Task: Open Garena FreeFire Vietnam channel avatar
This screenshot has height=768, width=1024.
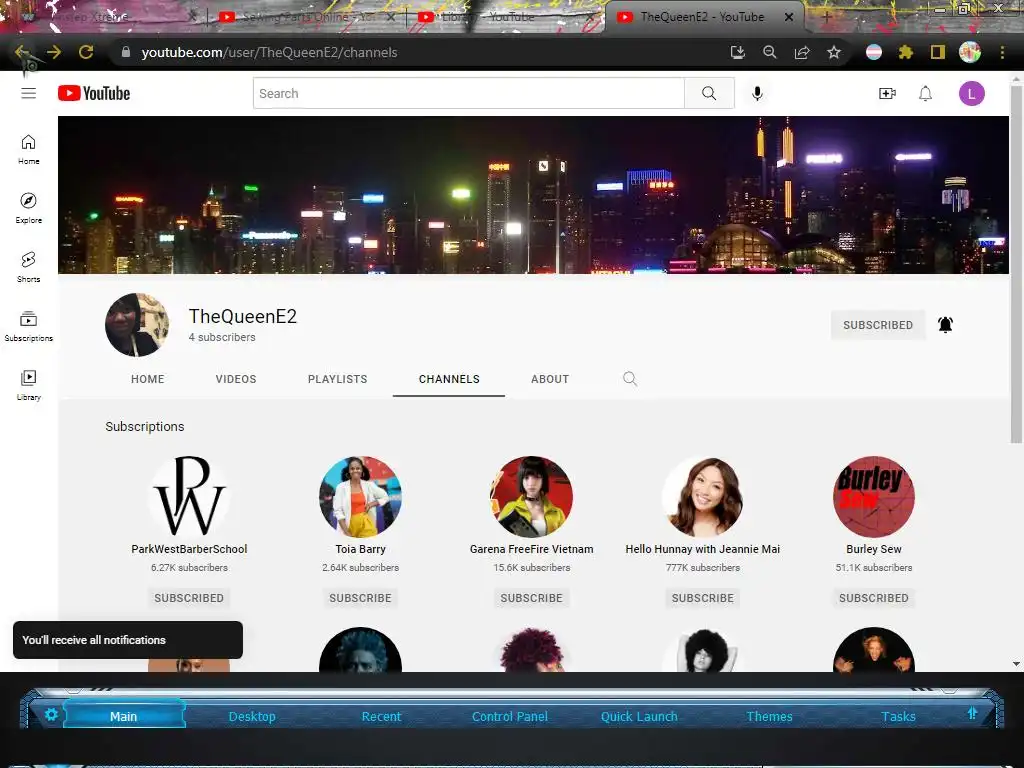Action: click(532, 497)
